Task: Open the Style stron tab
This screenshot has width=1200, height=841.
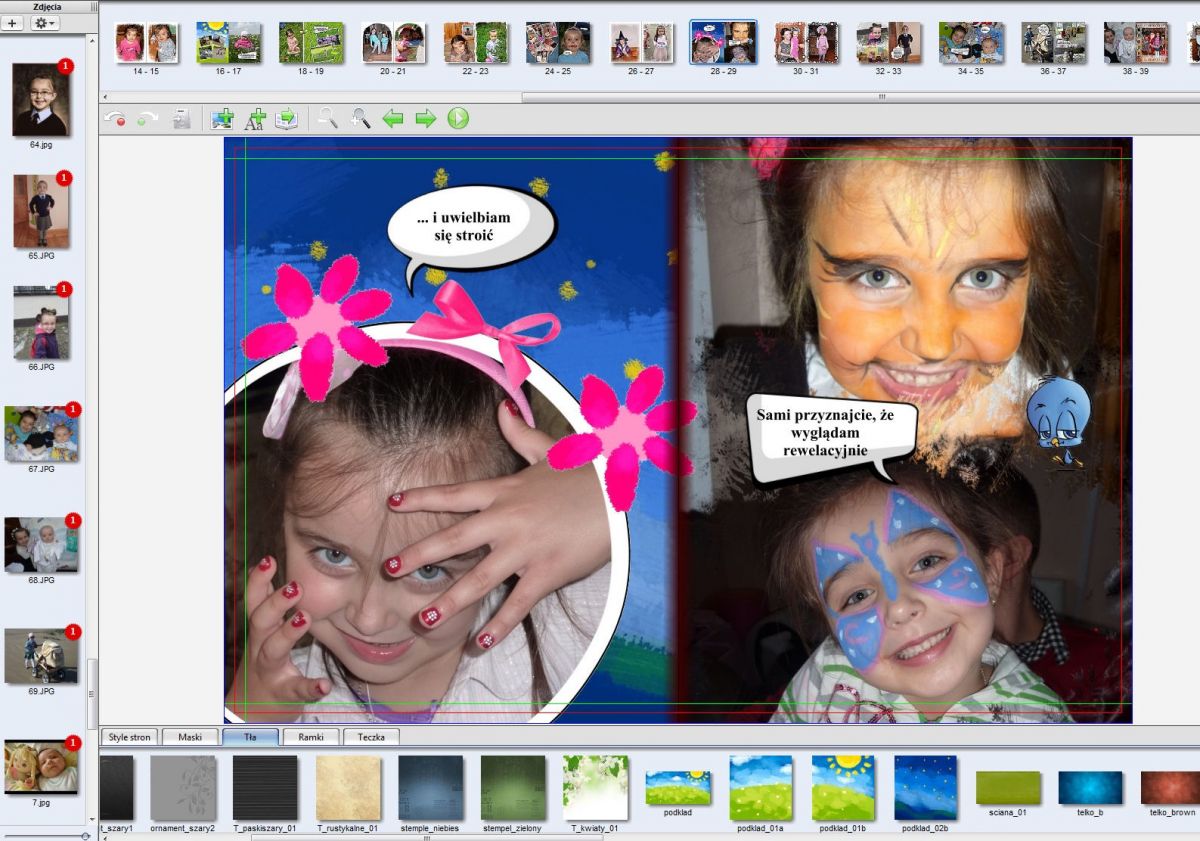Action: pyautogui.click(x=129, y=737)
